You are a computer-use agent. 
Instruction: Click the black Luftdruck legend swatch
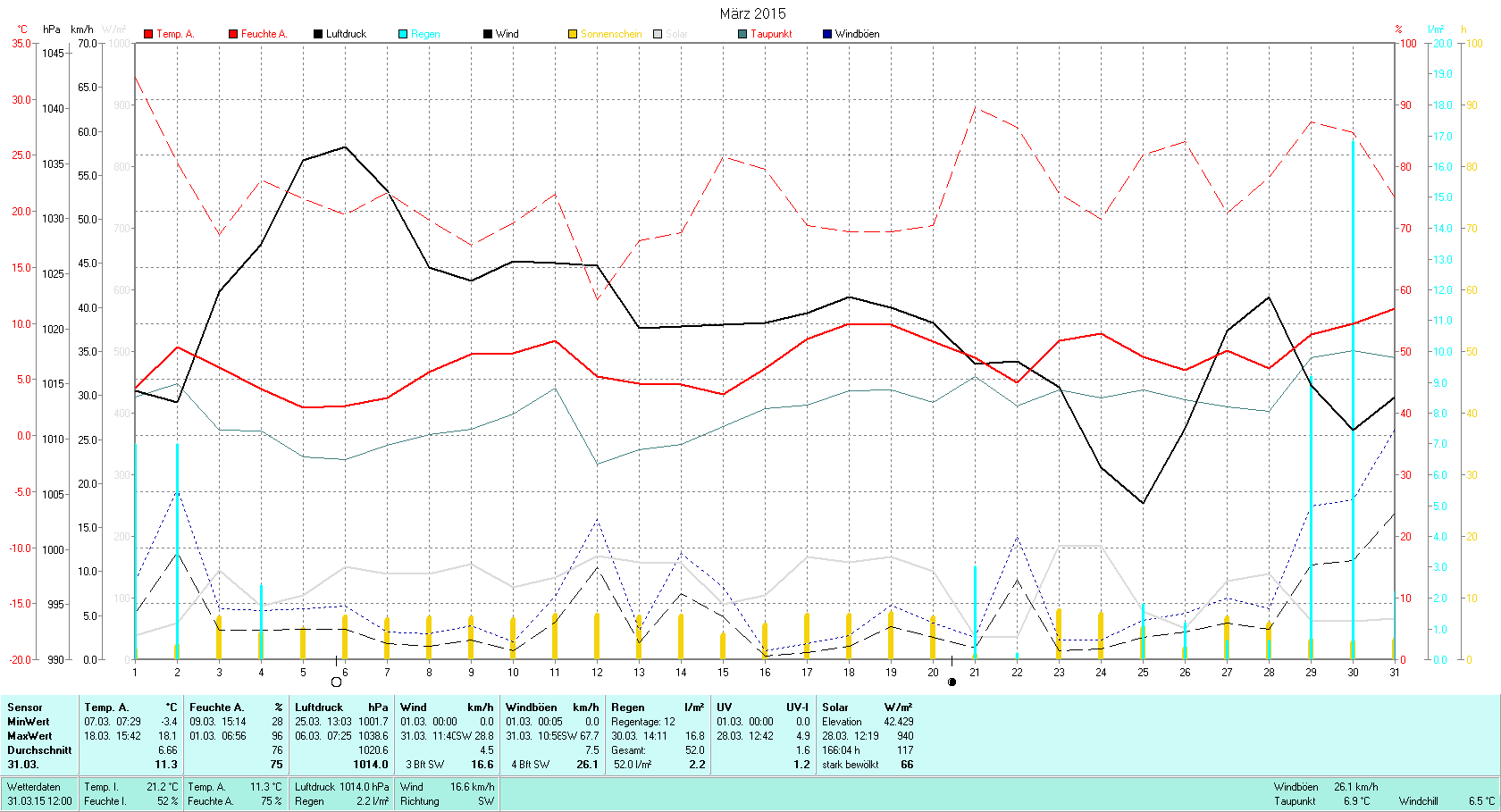[318, 34]
